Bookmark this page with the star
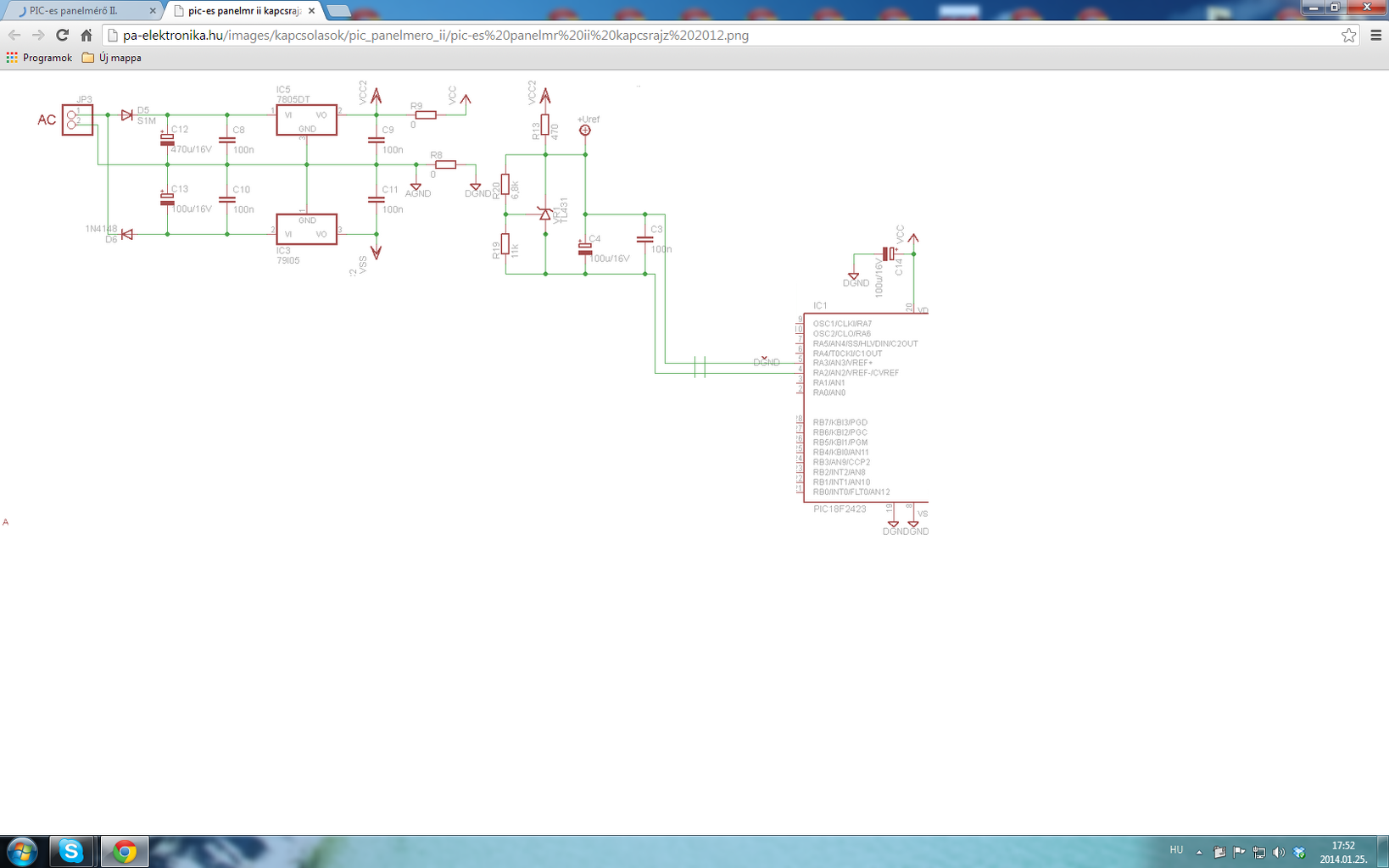Image resolution: width=1389 pixels, height=868 pixels. [1348, 36]
